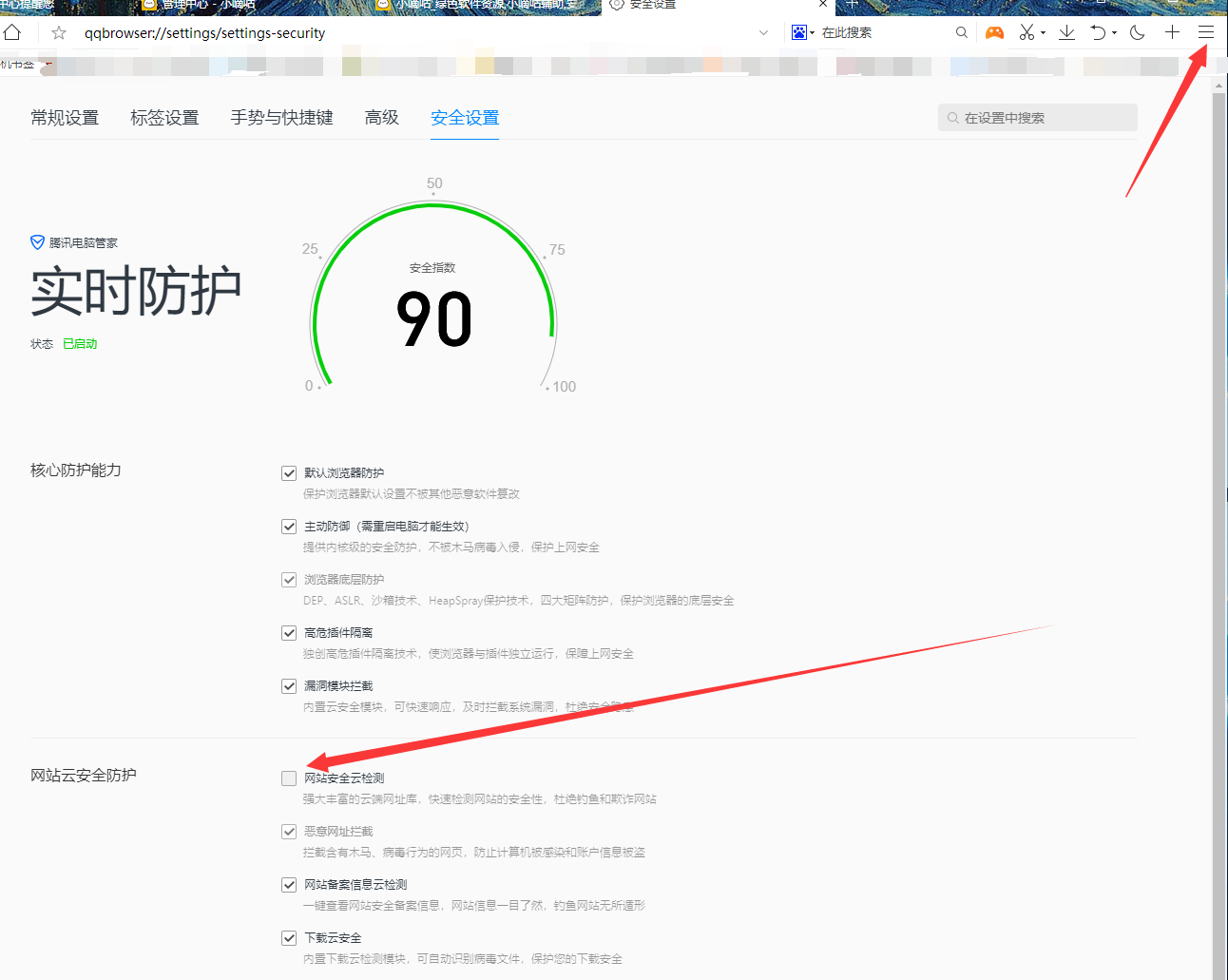This screenshot has width=1228, height=980.
Task: Uncheck 下载云安全
Action: (x=289, y=937)
